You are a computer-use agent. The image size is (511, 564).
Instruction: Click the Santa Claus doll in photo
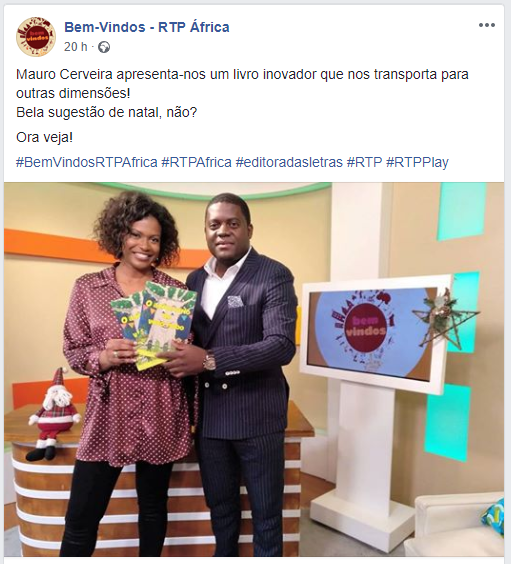54,414
